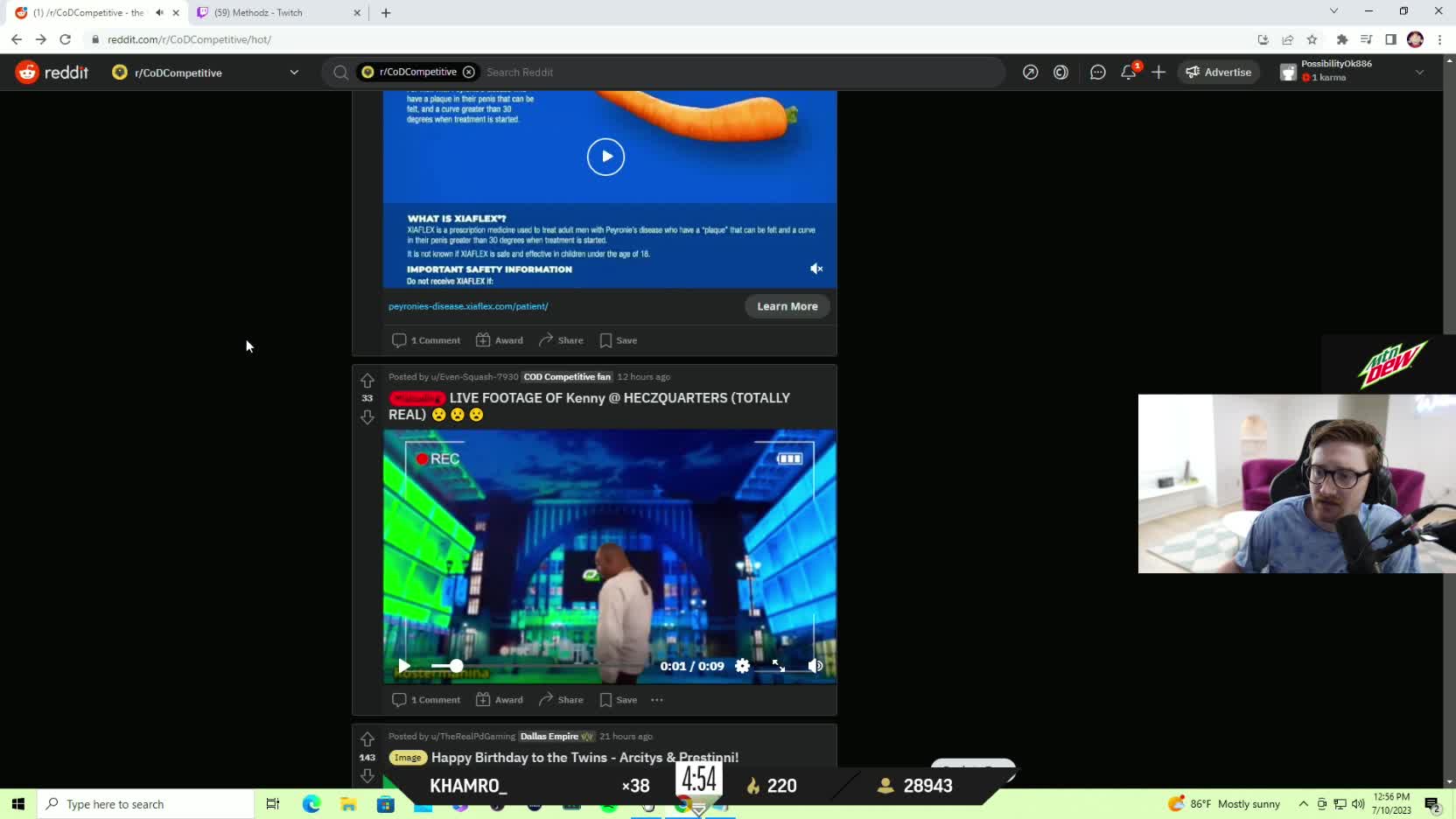Open the peyronies-disease.xiaflex.com link
This screenshot has width=1456, height=819.
[468, 306]
